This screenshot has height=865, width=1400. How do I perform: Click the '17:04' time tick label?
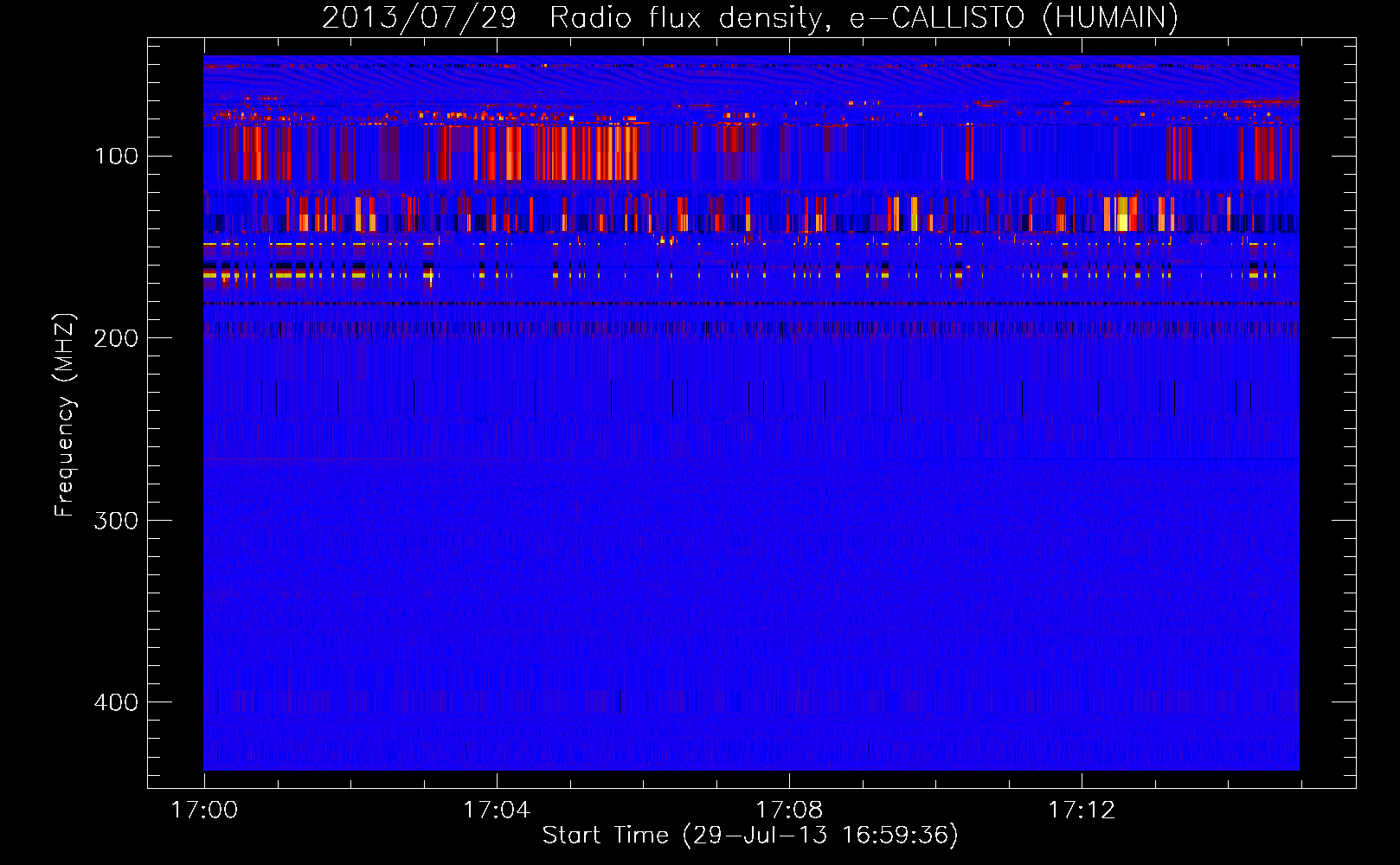497,811
